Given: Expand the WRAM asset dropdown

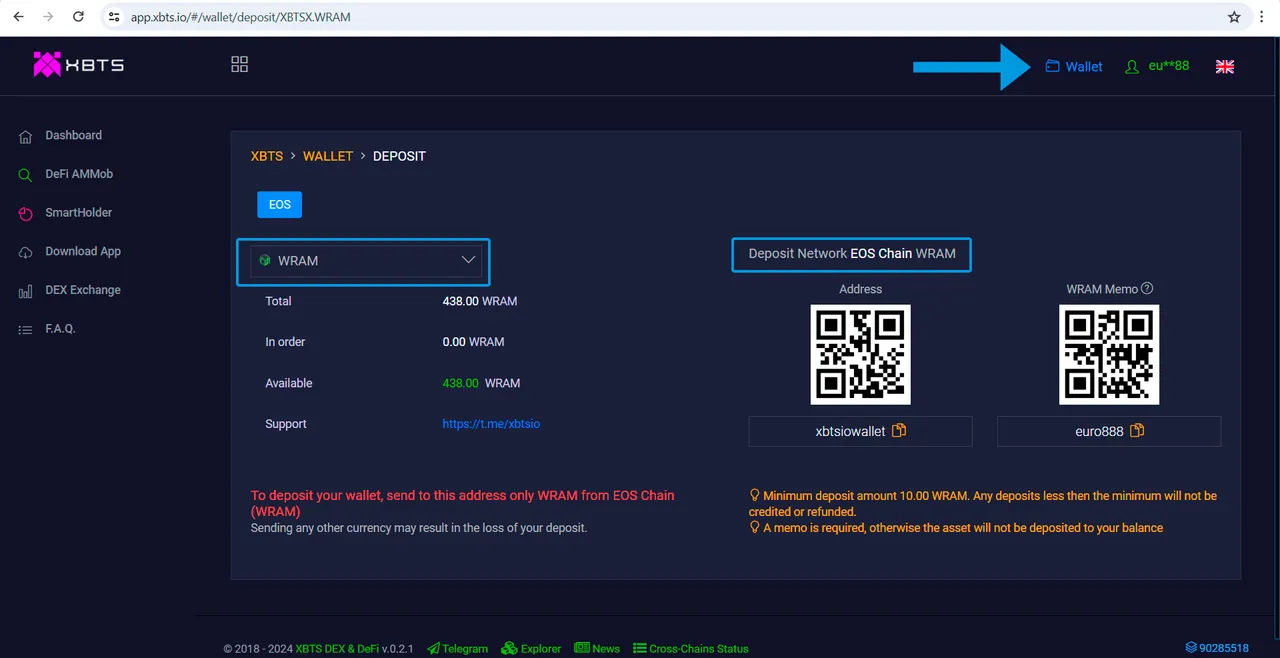Looking at the screenshot, I should tap(366, 260).
